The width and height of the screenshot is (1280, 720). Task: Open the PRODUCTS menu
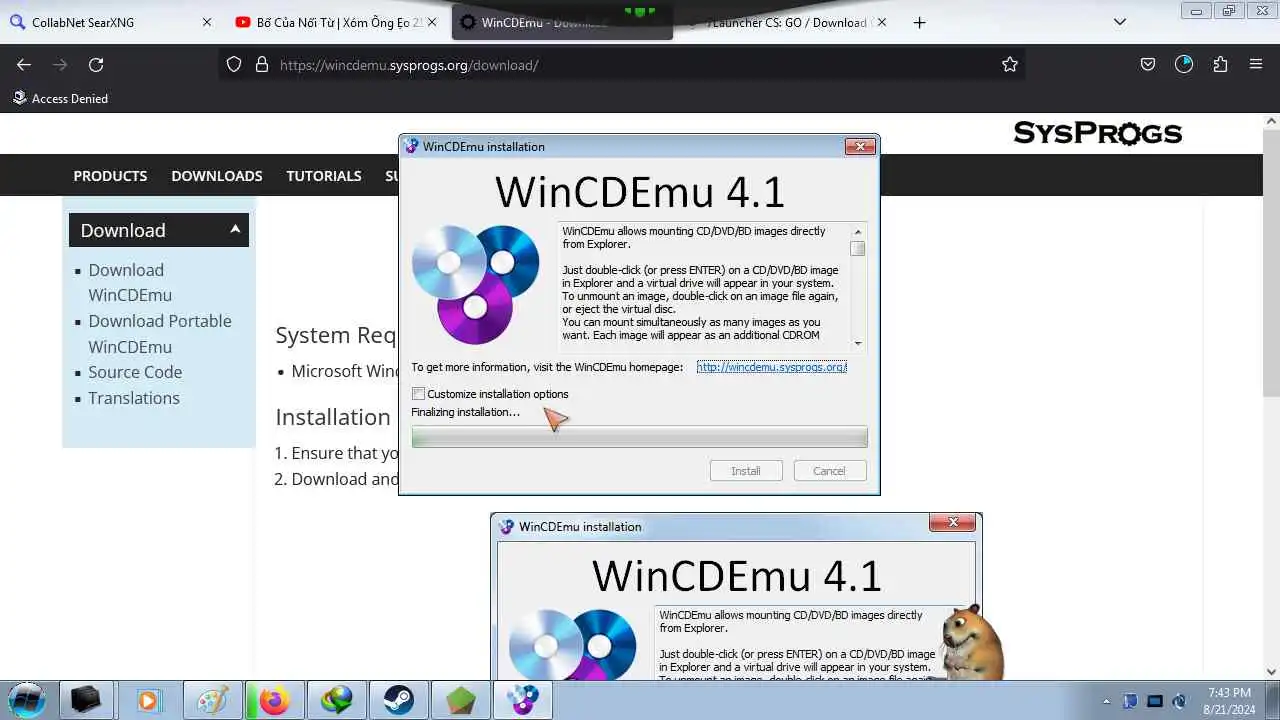point(110,175)
